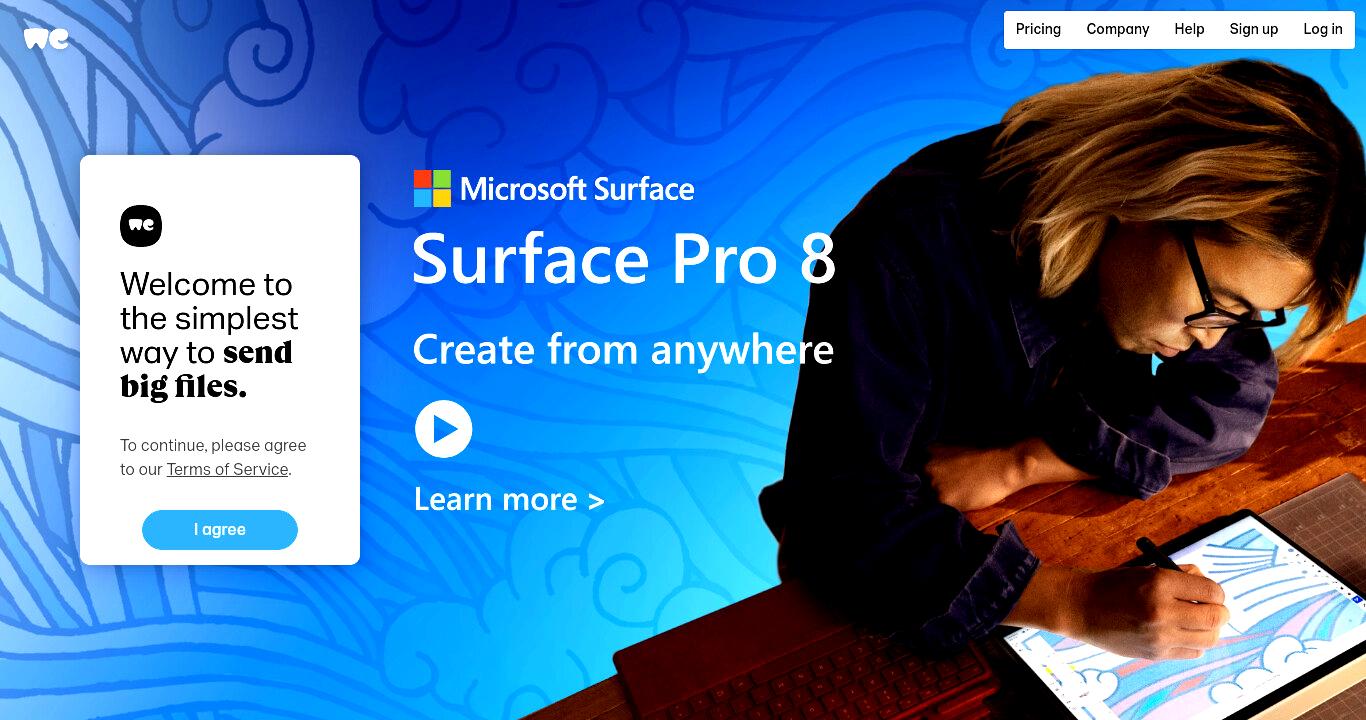
Task: Click the Microsoft Surface wordmark text
Action: (577, 189)
